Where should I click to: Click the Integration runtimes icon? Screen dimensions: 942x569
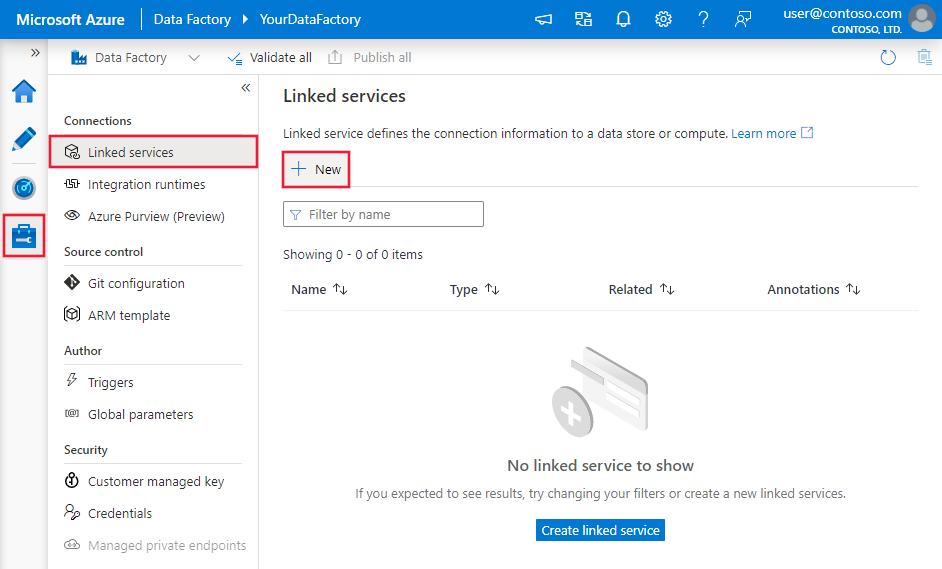pyautogui.click(x=72, y=184)
